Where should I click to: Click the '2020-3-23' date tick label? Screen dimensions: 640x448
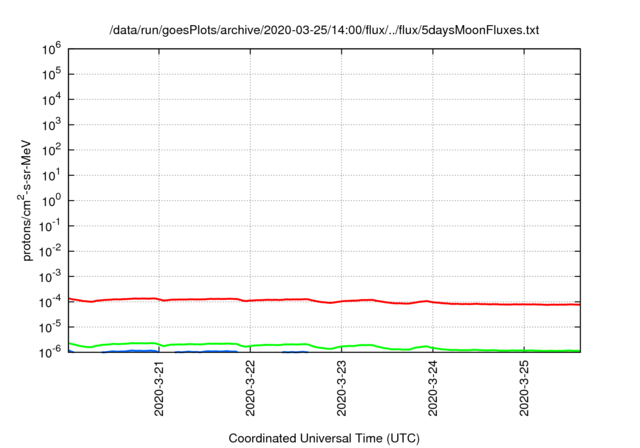[342, 388]
